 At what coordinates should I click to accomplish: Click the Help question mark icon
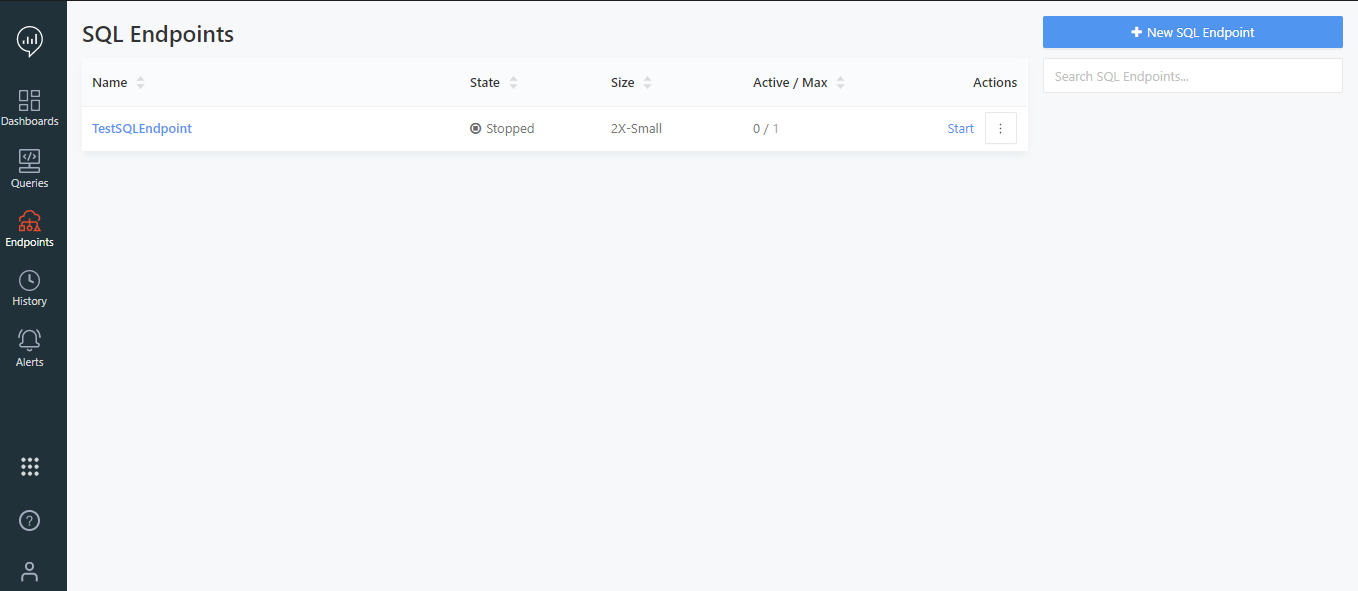pyautogui.click(x=30, y=521)
